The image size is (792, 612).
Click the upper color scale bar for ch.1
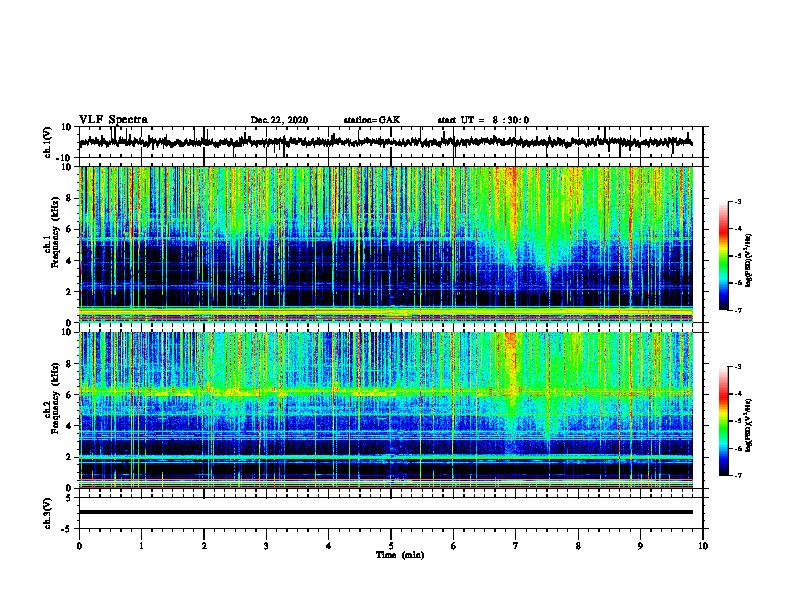[x=723, y=256]
